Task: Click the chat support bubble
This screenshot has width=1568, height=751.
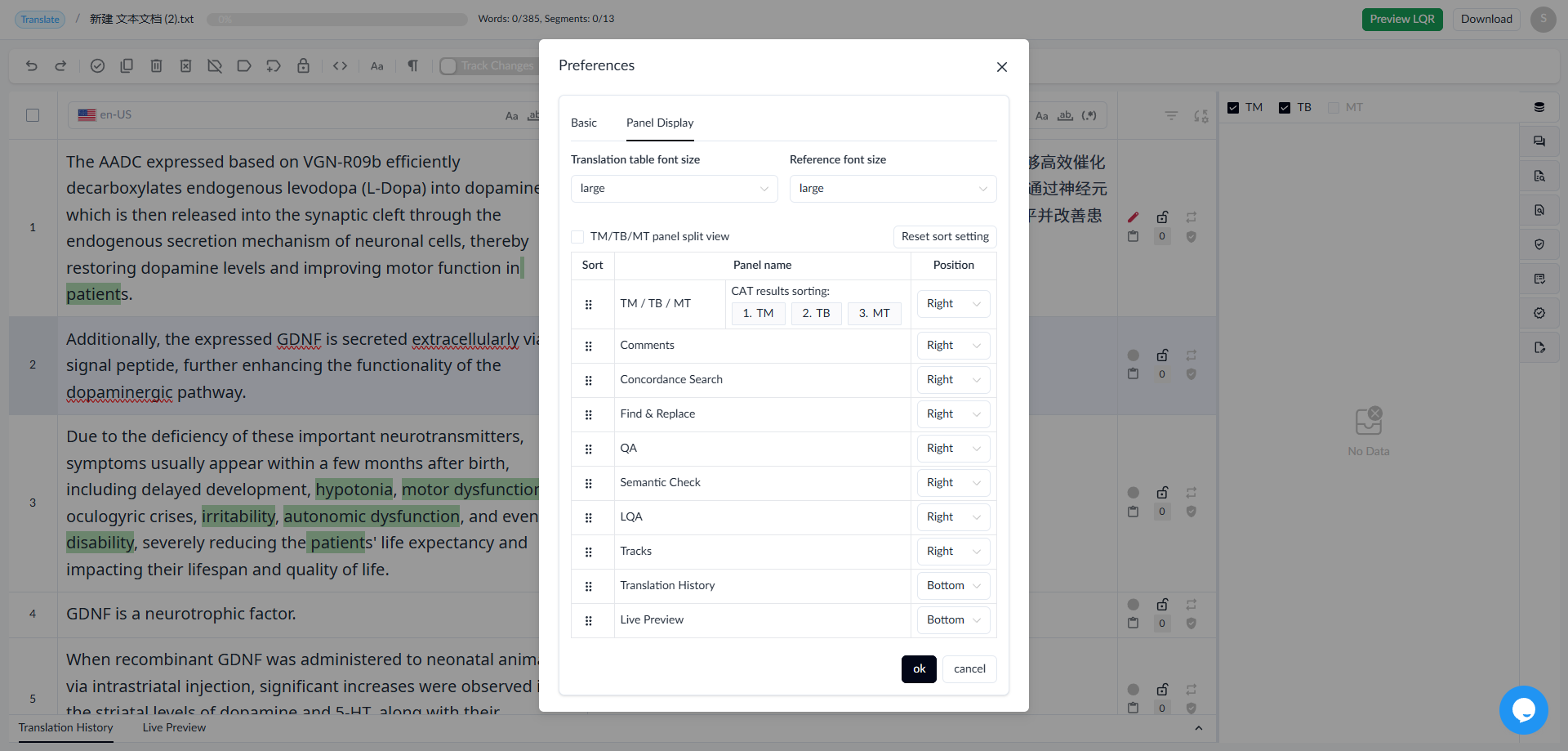Action: (1523, 709)
